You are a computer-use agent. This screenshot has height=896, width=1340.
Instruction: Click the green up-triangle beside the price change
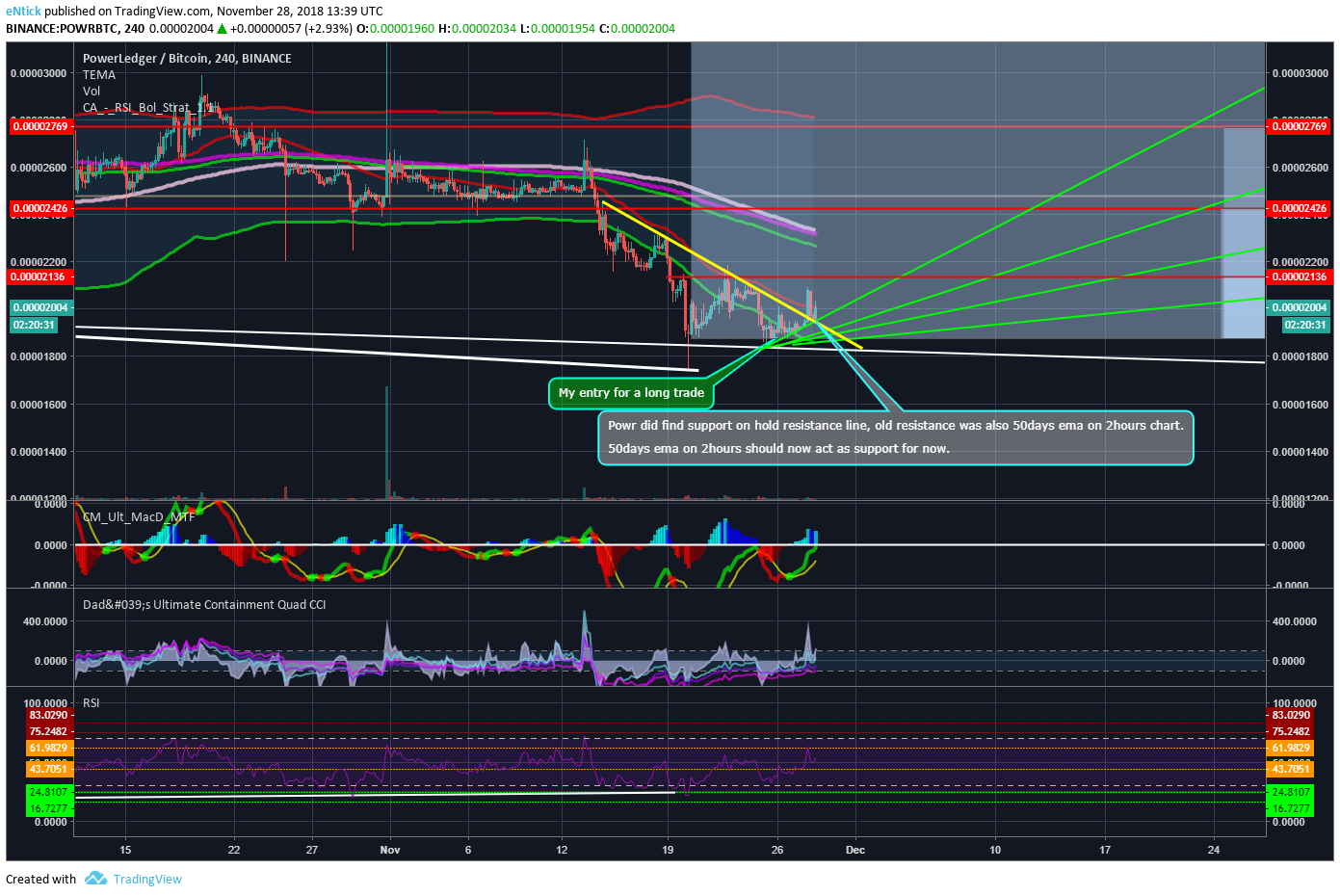pos(222,29)
